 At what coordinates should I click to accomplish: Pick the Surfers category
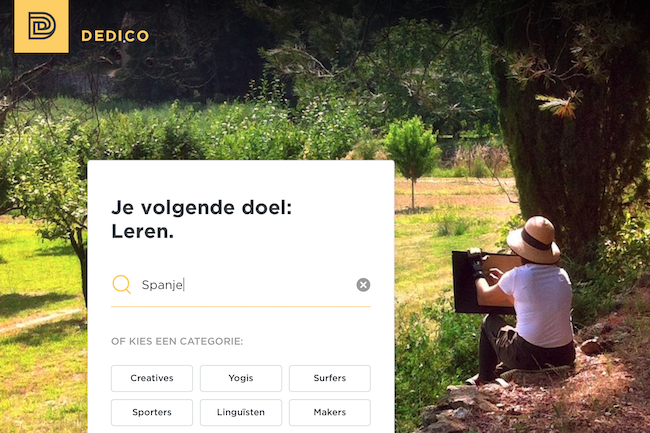point(330,378)
